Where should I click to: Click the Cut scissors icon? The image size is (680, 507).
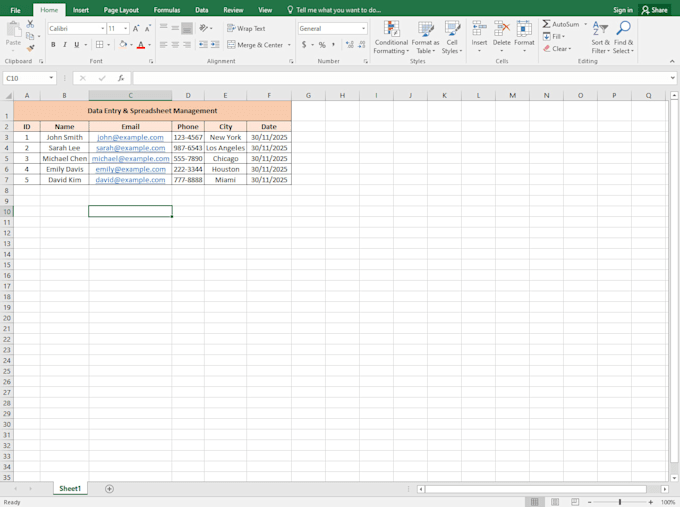pos(30,24)
